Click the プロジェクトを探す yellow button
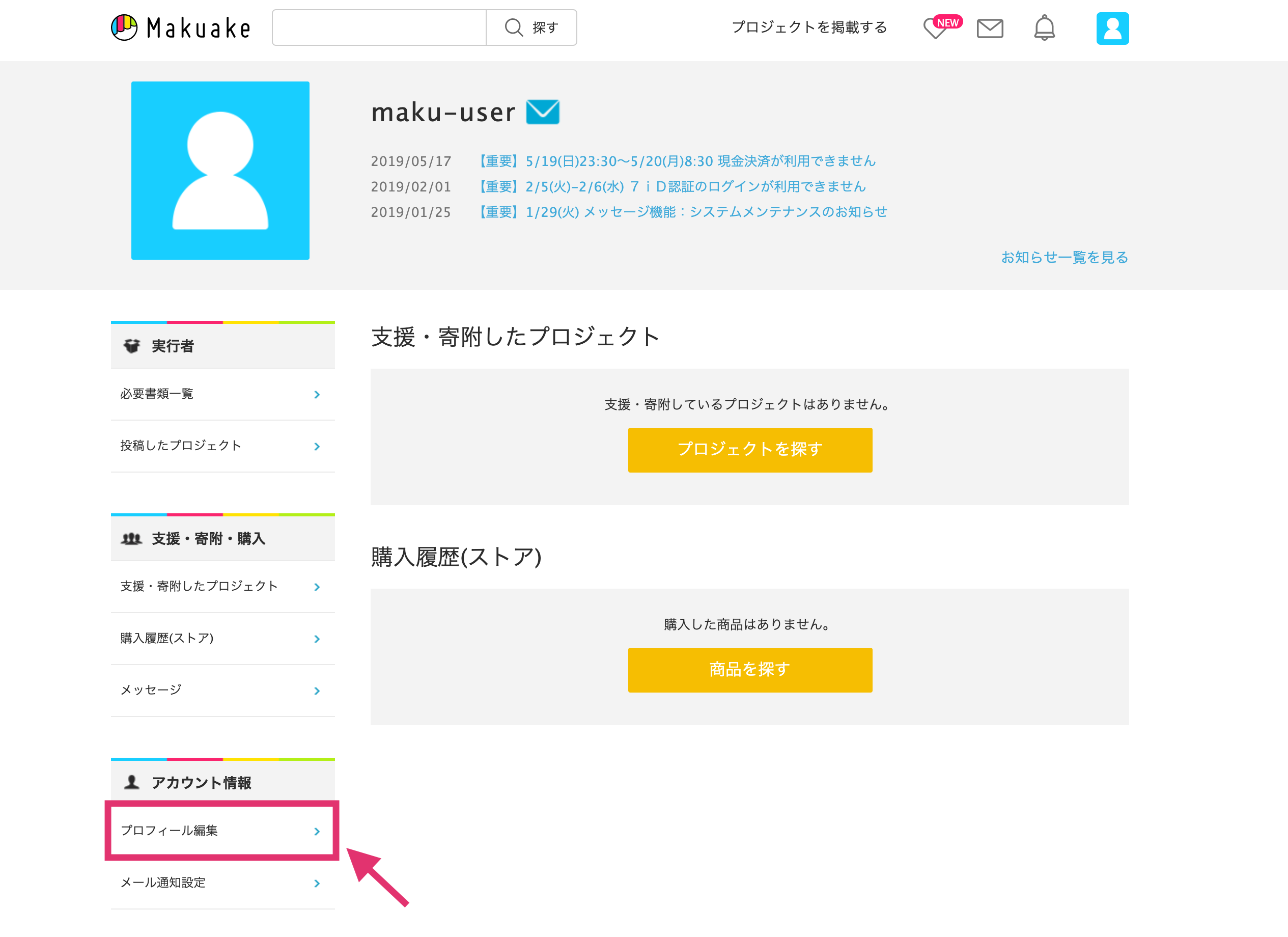 749,450
